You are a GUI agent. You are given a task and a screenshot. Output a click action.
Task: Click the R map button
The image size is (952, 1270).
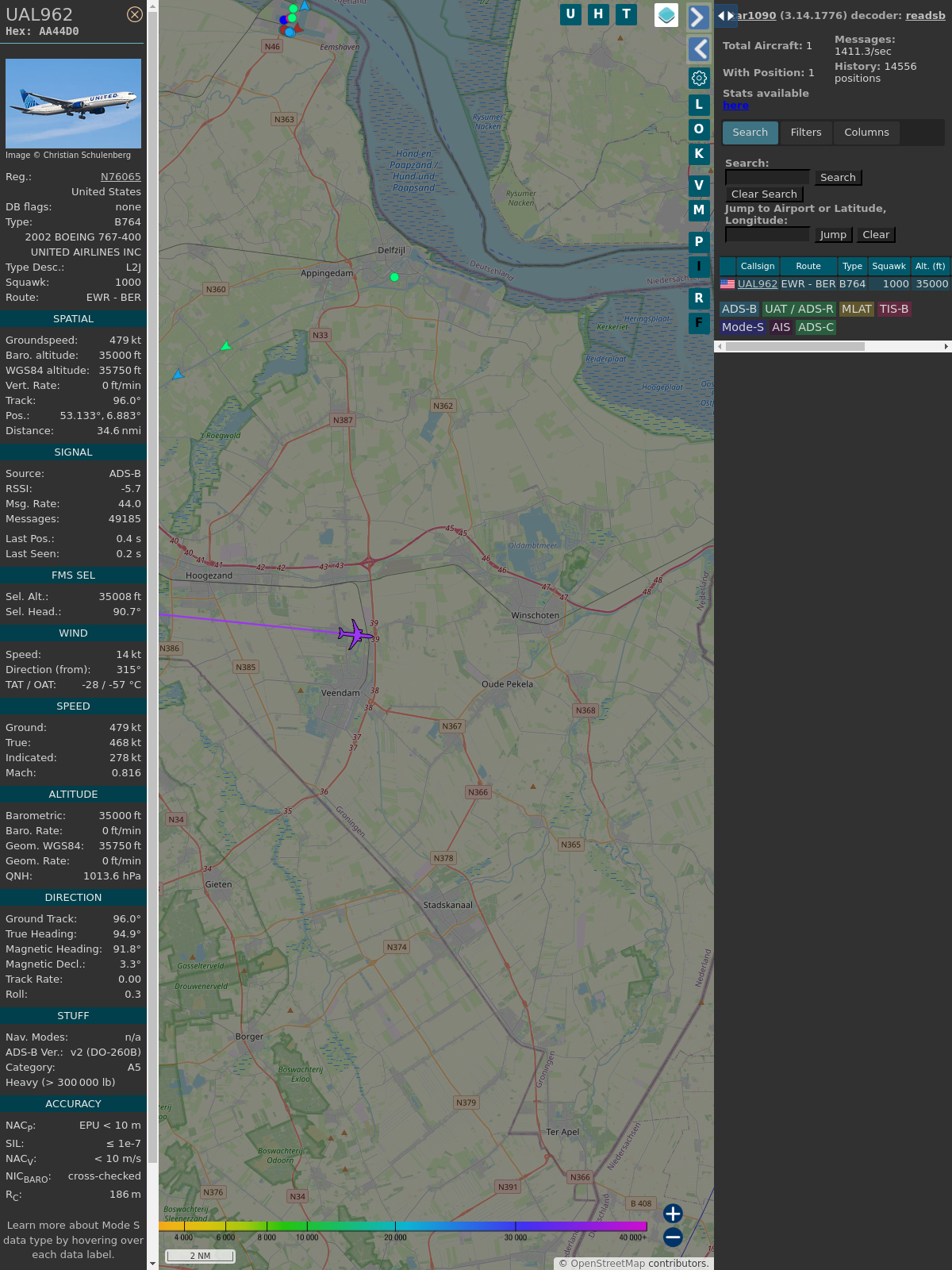pyautogui.click(x=699, y=298)
